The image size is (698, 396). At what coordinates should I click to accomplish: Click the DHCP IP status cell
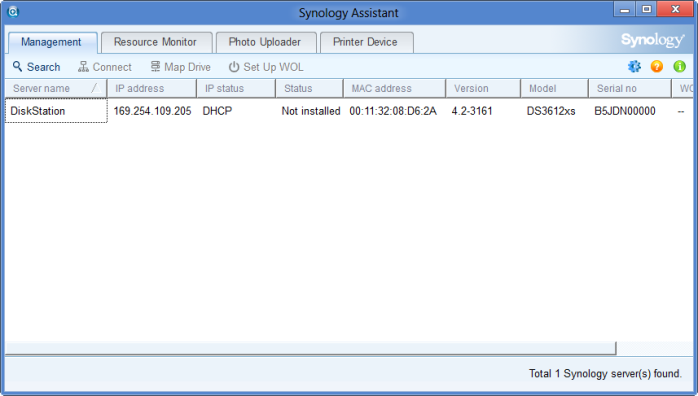pos(217,111)
